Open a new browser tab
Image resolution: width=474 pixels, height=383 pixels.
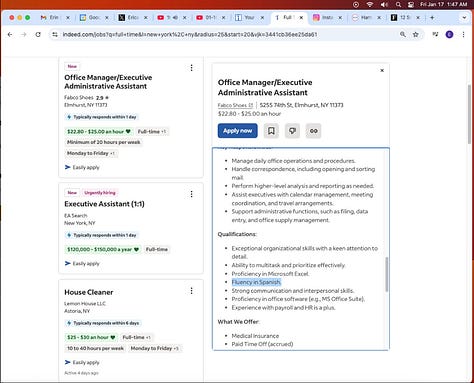click(432, 17)
